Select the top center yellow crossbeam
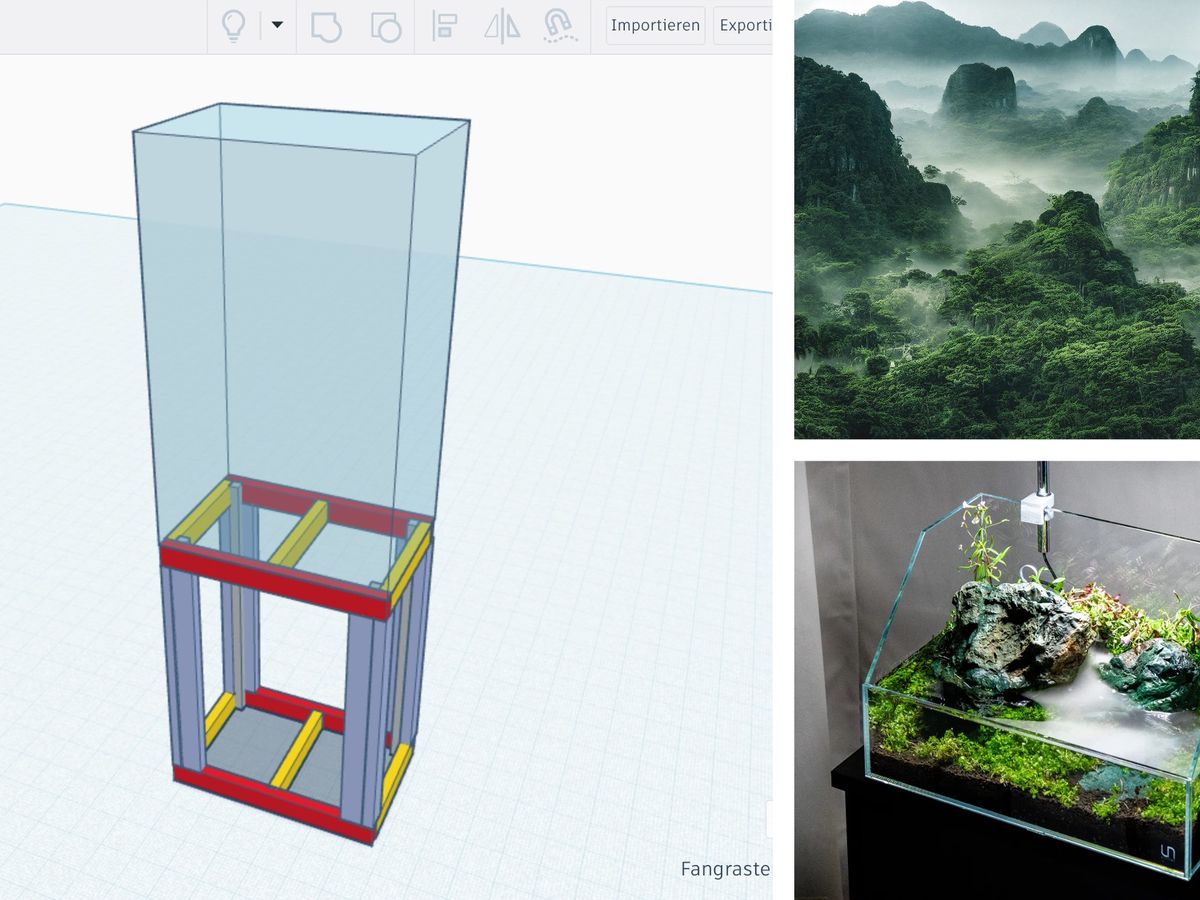 tap(297, 534)
